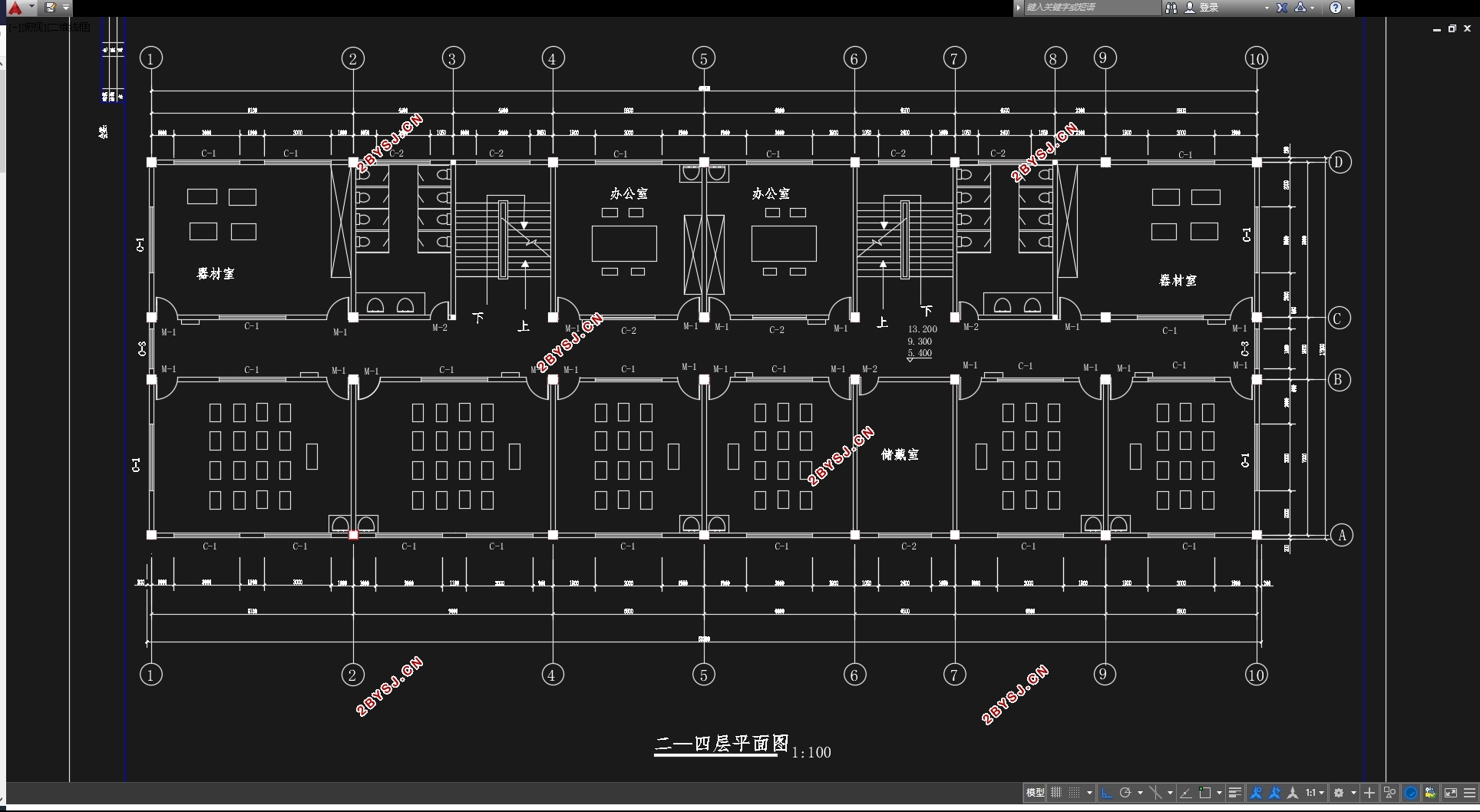Click the keyword search input field
This screenshot has height=812, width=1480.
1092,8
